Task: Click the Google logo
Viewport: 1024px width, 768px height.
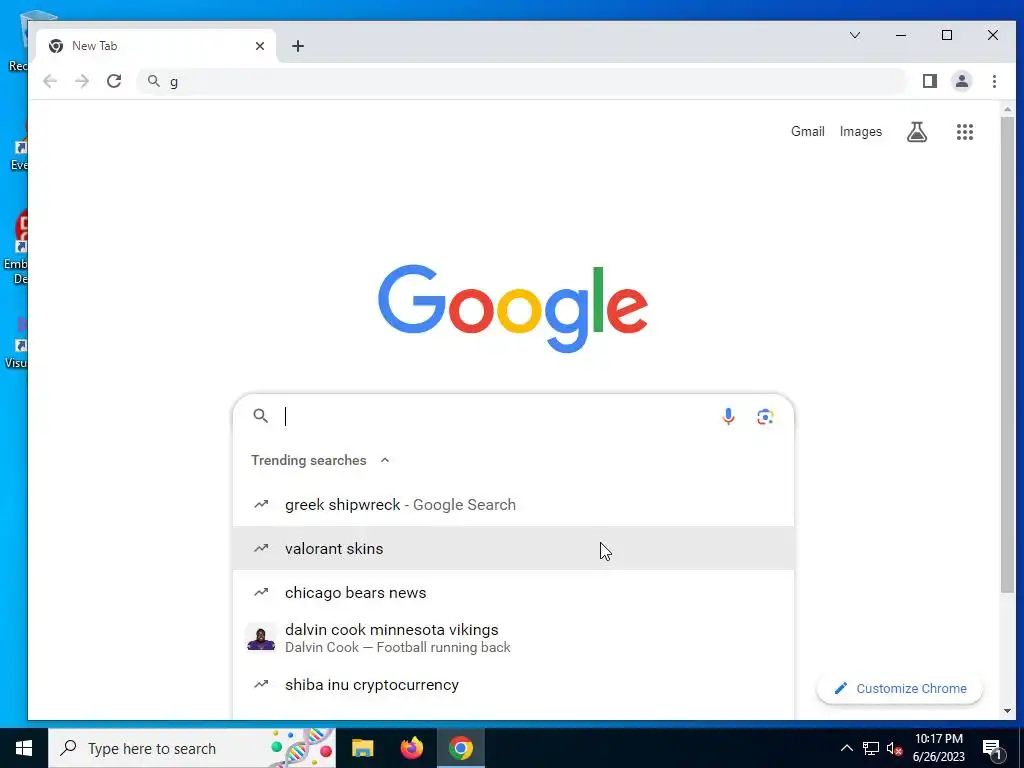Action: (x=513, y=308)
